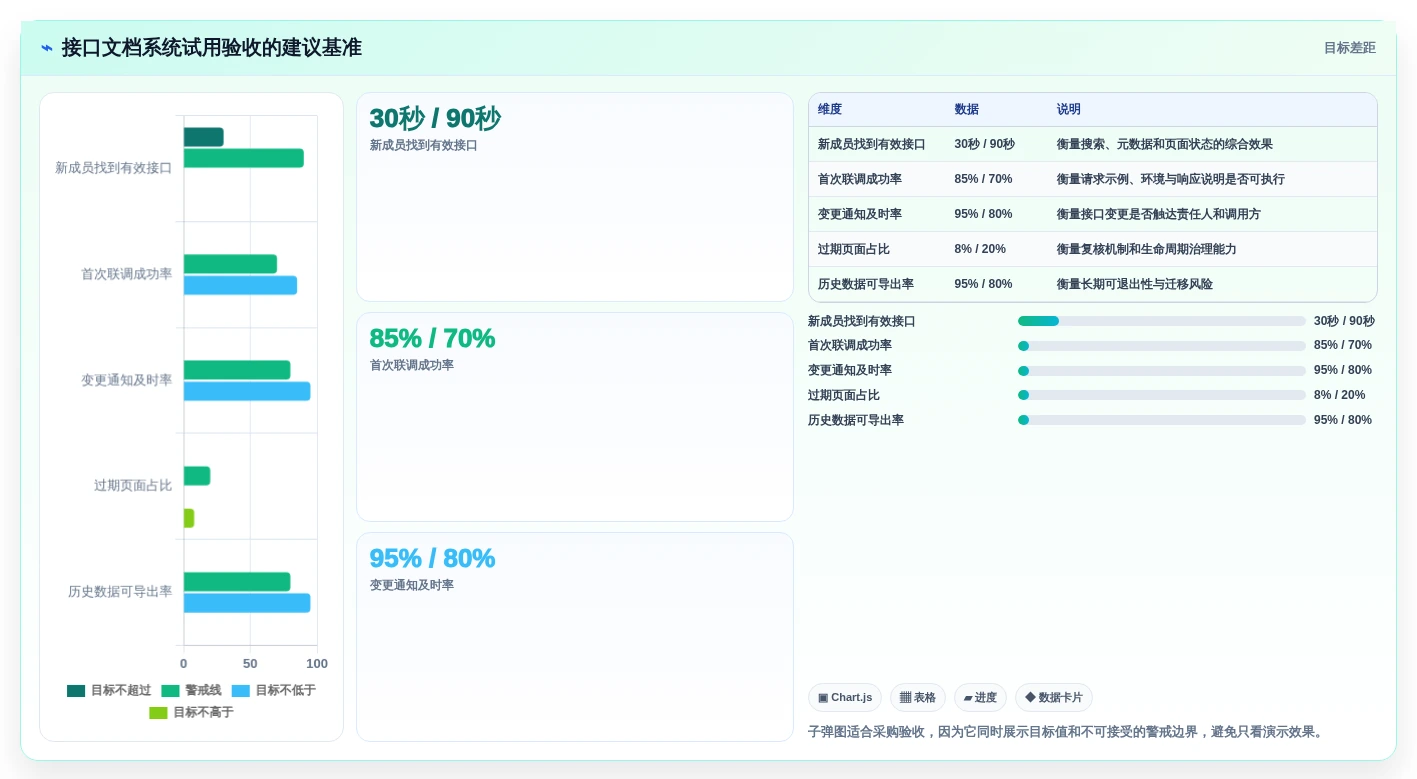Click the dark teal 目标不超过 bar in chart
Screen dimensions: 1417x779
pos(203,137)
